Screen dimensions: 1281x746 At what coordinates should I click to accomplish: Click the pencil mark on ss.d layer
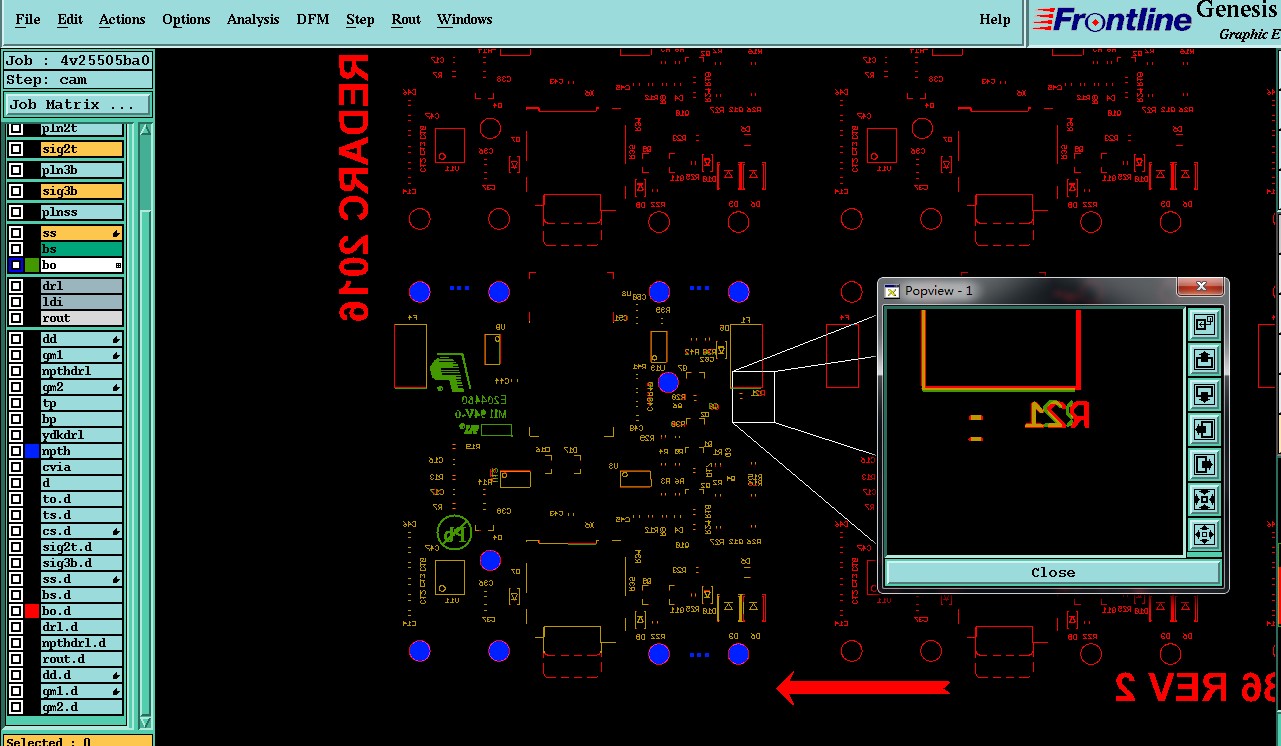tap(116, 579)
